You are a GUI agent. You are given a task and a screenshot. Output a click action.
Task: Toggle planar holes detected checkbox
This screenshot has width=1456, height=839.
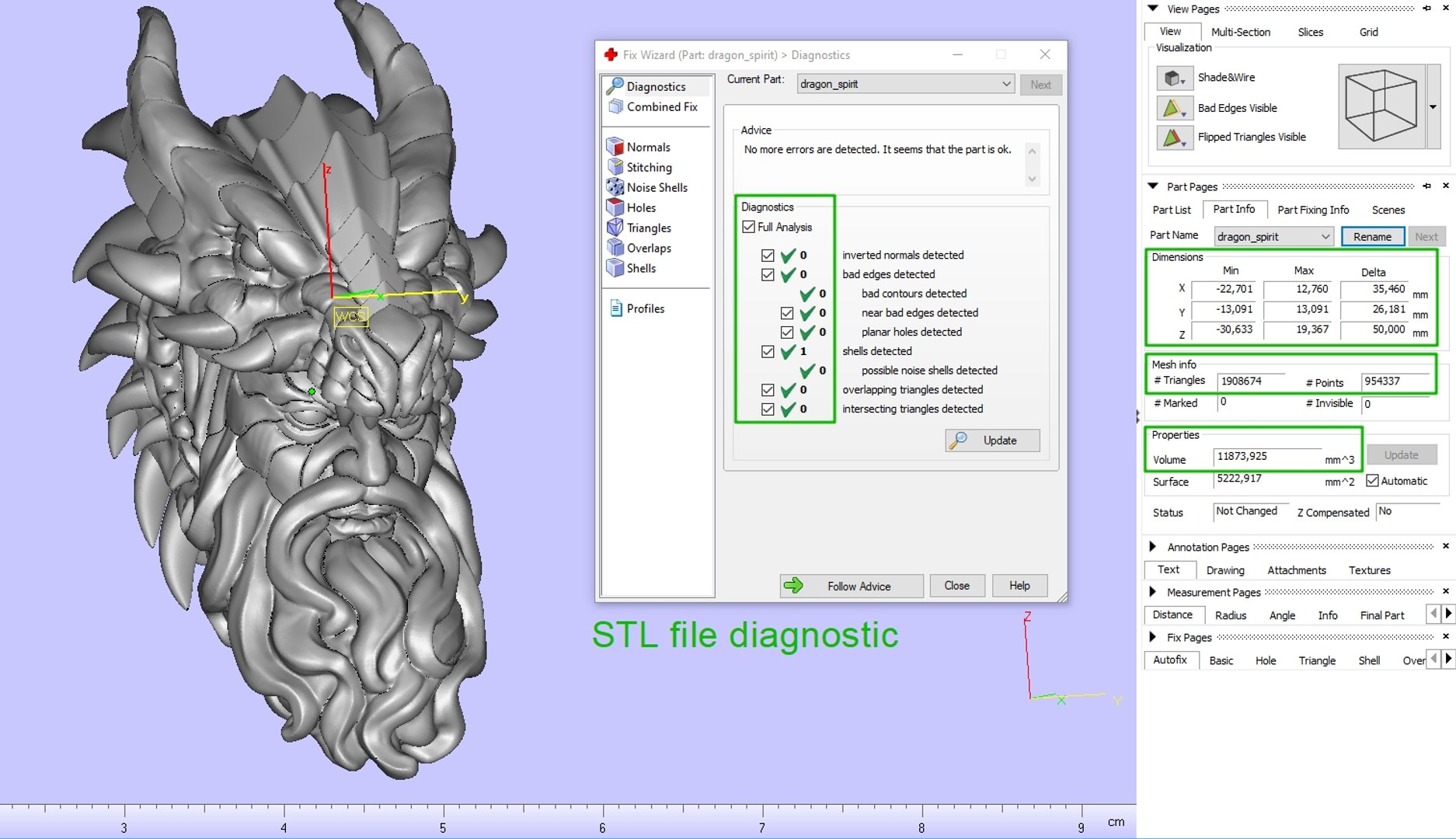click(x=787, y=332)
